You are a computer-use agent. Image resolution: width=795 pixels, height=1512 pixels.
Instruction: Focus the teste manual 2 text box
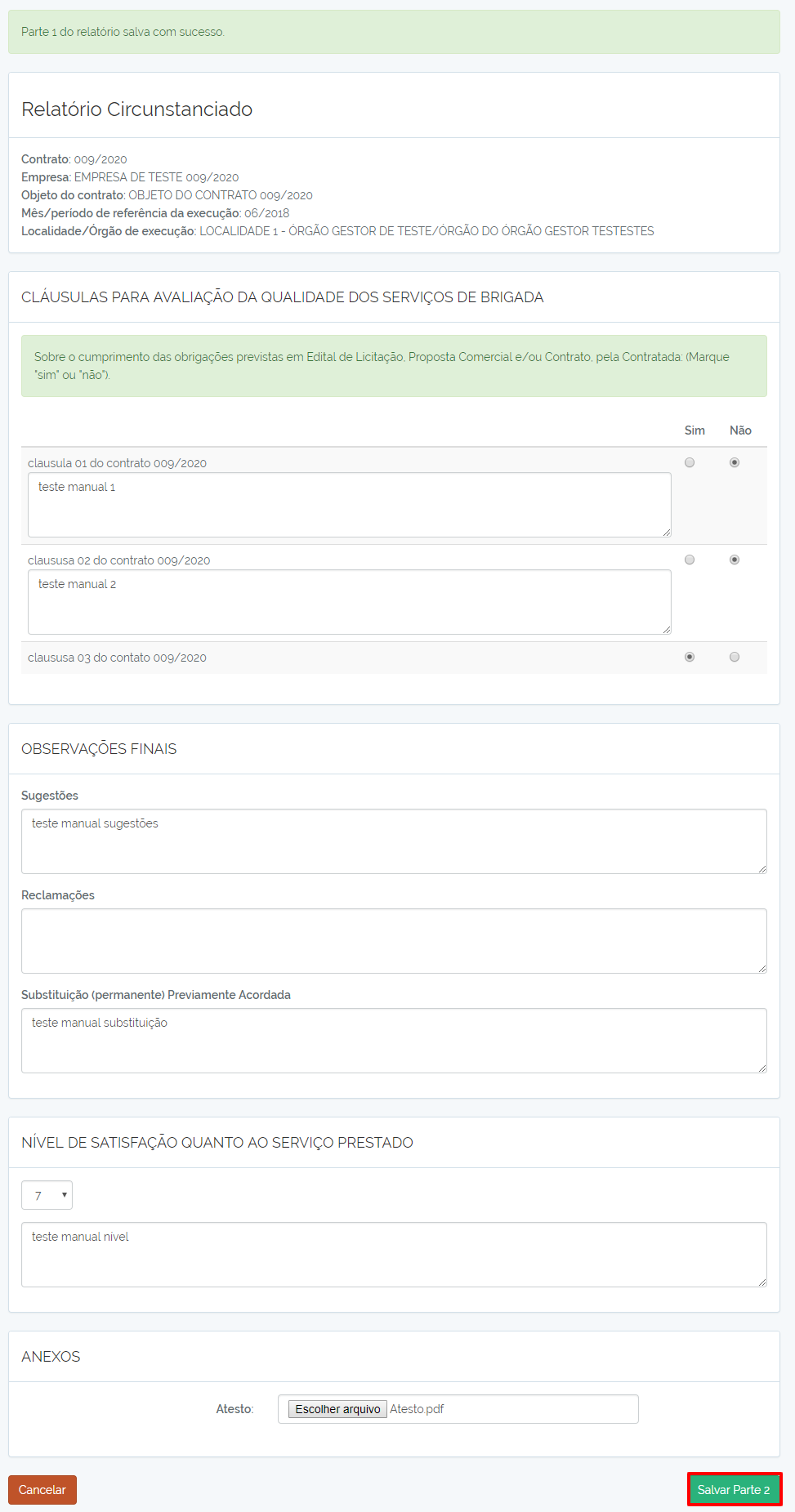click(x=350, y=602)
